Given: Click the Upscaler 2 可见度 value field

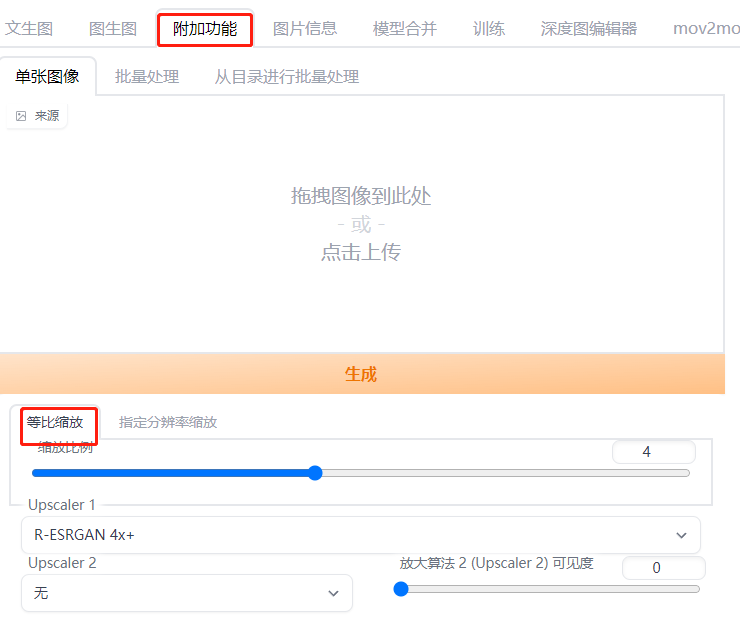Looking at the screenshot, I should (x=664, y=568).
